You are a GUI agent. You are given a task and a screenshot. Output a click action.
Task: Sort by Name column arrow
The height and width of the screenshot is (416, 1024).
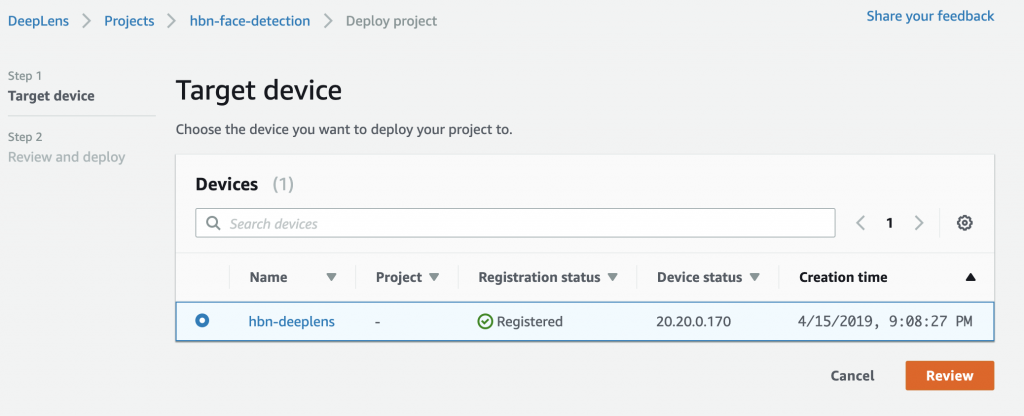pyautogui.click(x=331, y=278)
